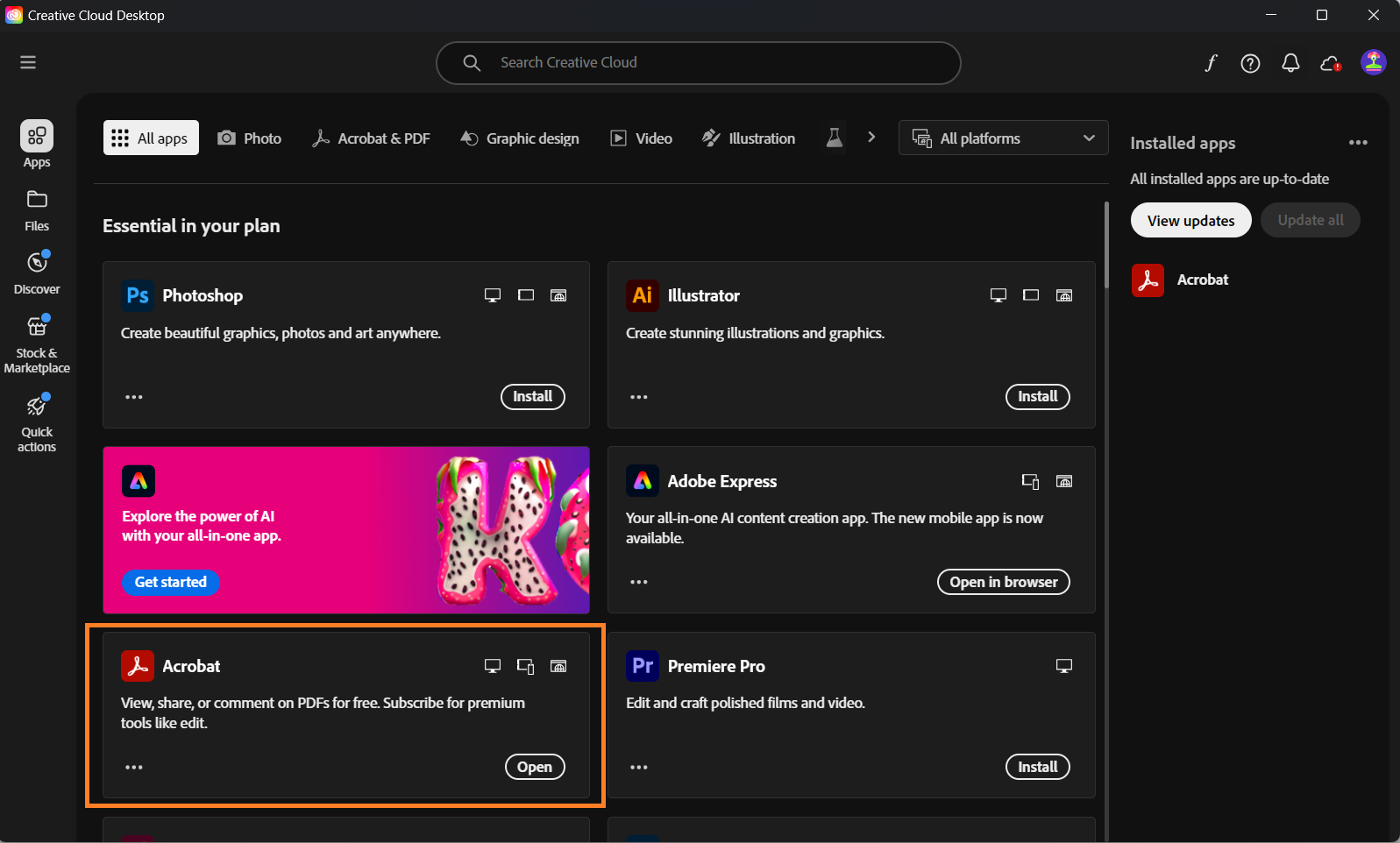Open Quick actions in sidebar
The height and width of the screenshot is (843, 1400).
pyautogui.click(x=37, y=423)
